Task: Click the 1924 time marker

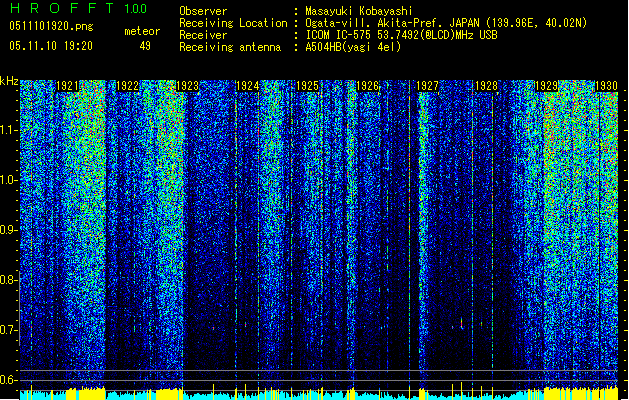Action: coord(248,86)
